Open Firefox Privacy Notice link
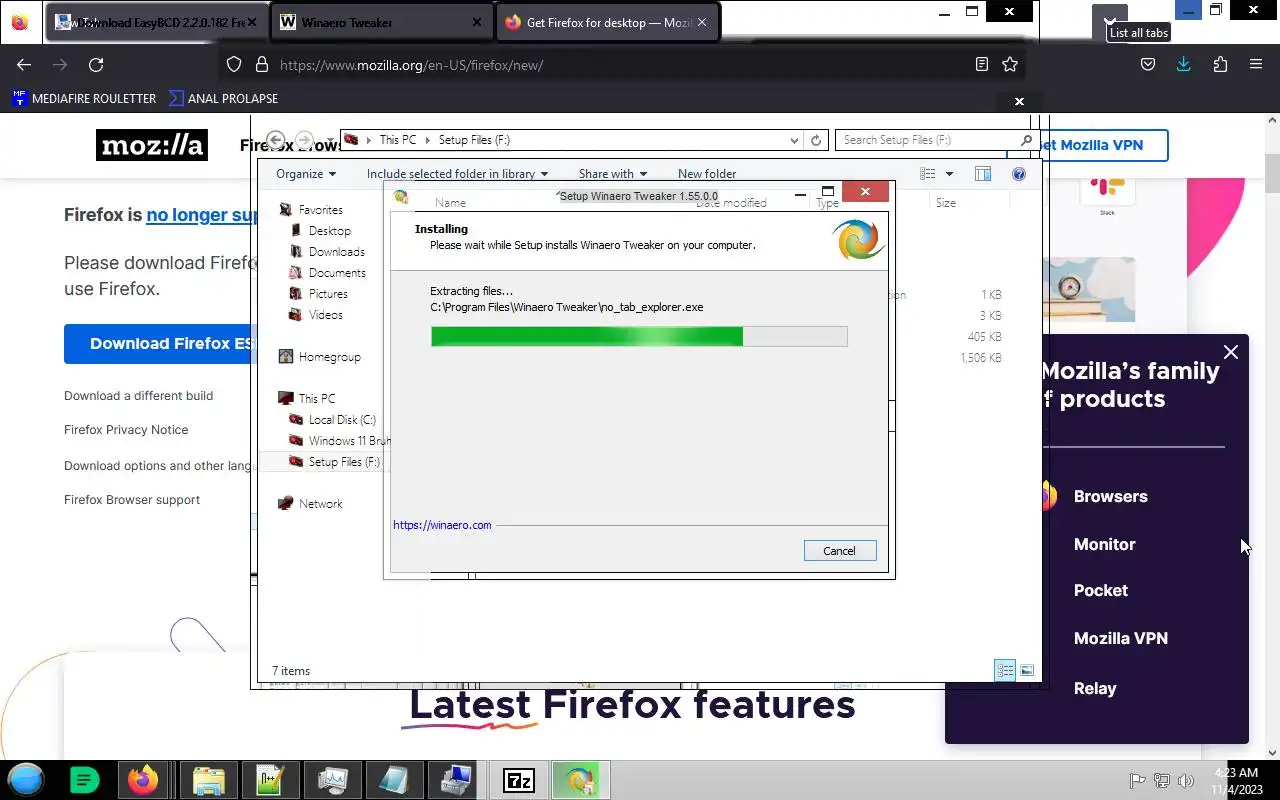Image resolution: width=1280 pixels, height=800 pixels. click(126, 429)
